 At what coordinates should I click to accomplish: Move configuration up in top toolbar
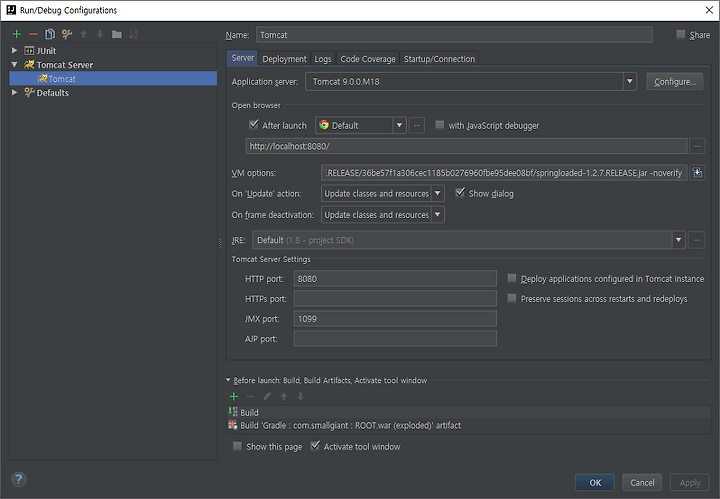83,34
